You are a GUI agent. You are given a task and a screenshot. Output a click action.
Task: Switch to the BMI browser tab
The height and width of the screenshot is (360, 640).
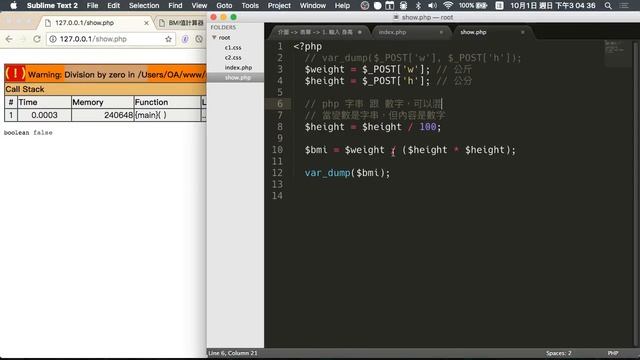[x=182, y=23]
